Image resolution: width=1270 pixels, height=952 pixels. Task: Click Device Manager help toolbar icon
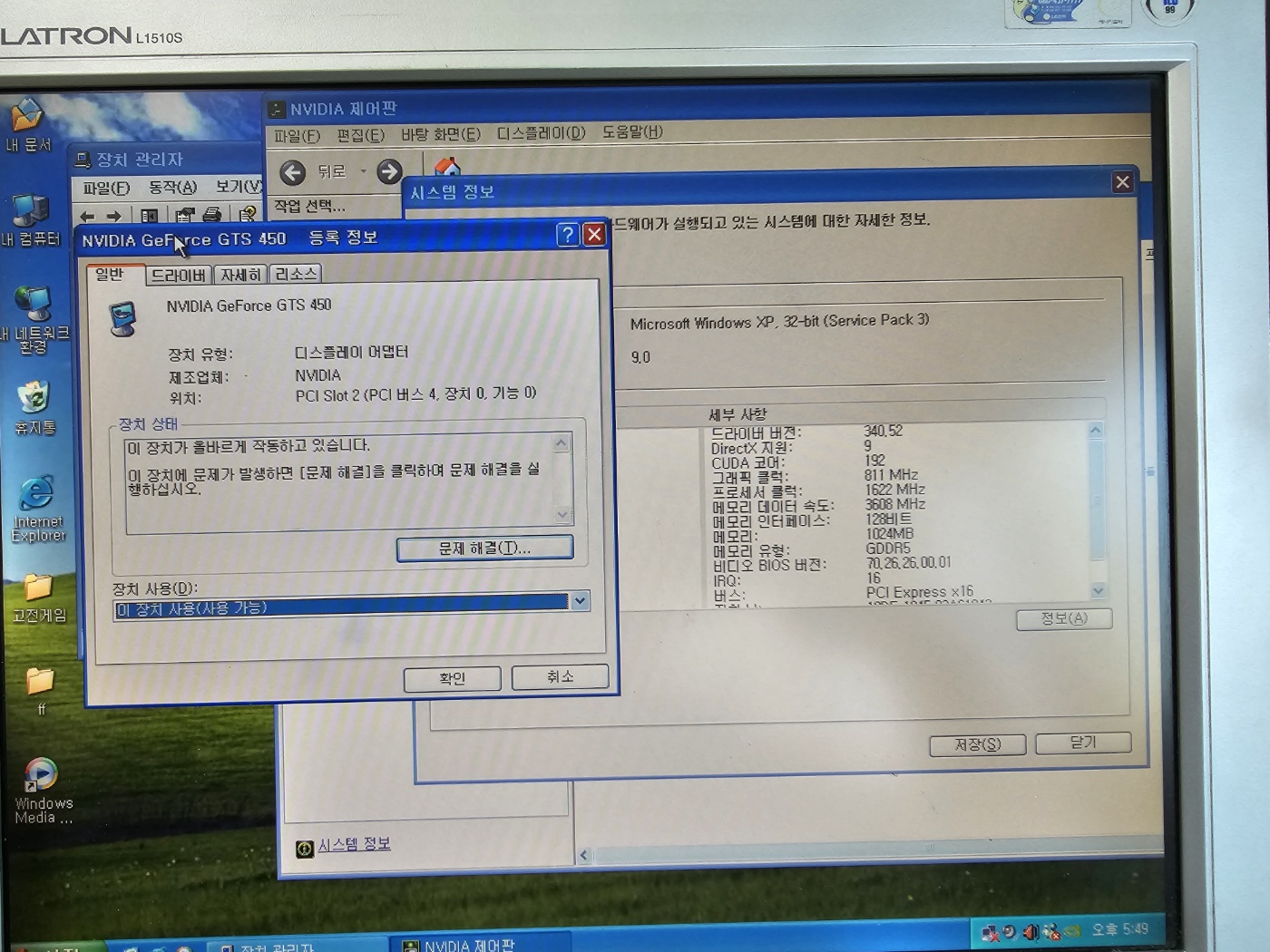pyautogui.click(x=247, y=215)
